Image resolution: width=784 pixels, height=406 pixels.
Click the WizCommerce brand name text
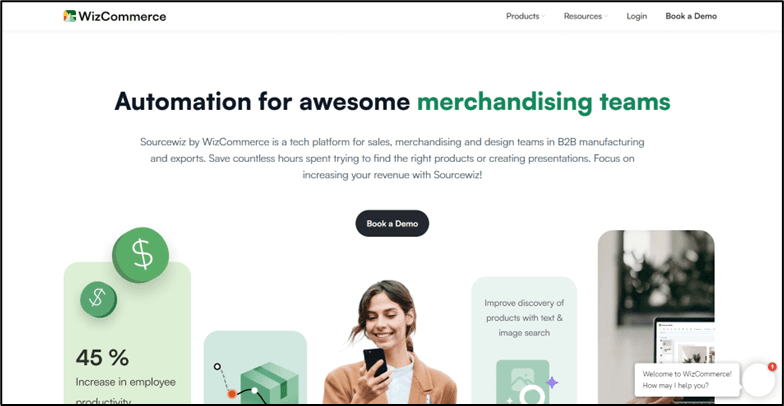[x=122, y=16]
